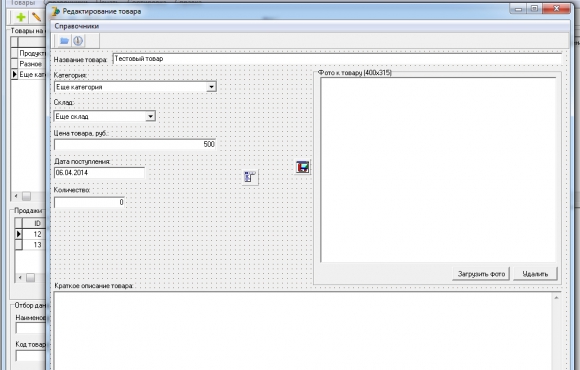Image resolution: width=580 pixels, height=370 pixels.
Task: Click the pencil edit icon
Action: [x=36, y=17]
